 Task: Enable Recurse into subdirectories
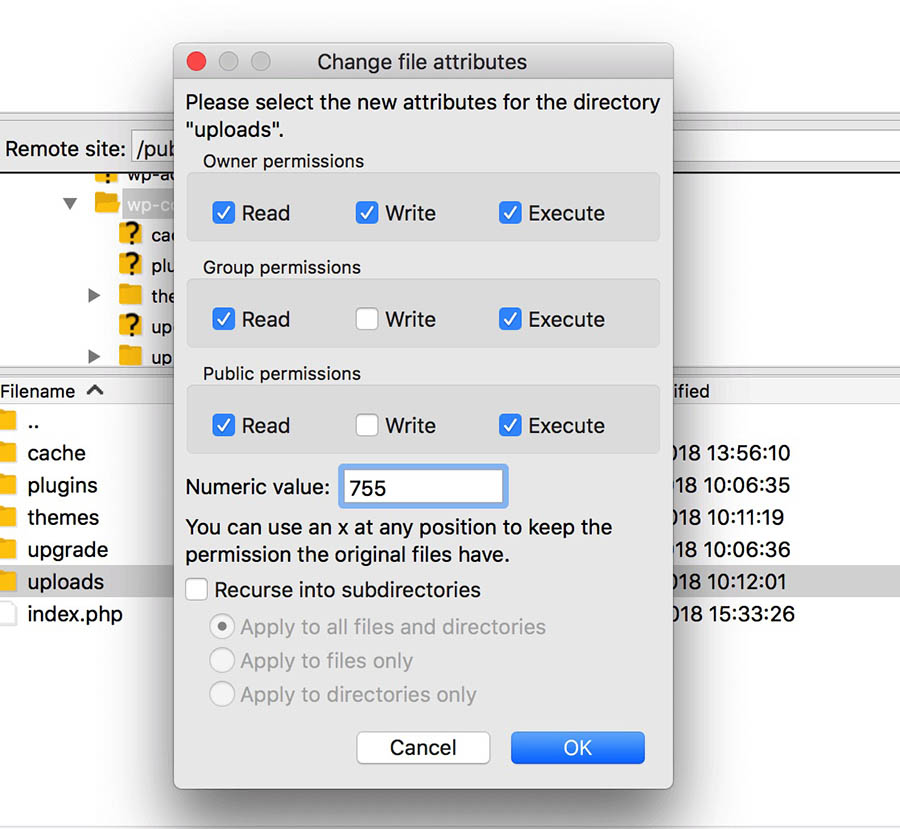[197, 590]
